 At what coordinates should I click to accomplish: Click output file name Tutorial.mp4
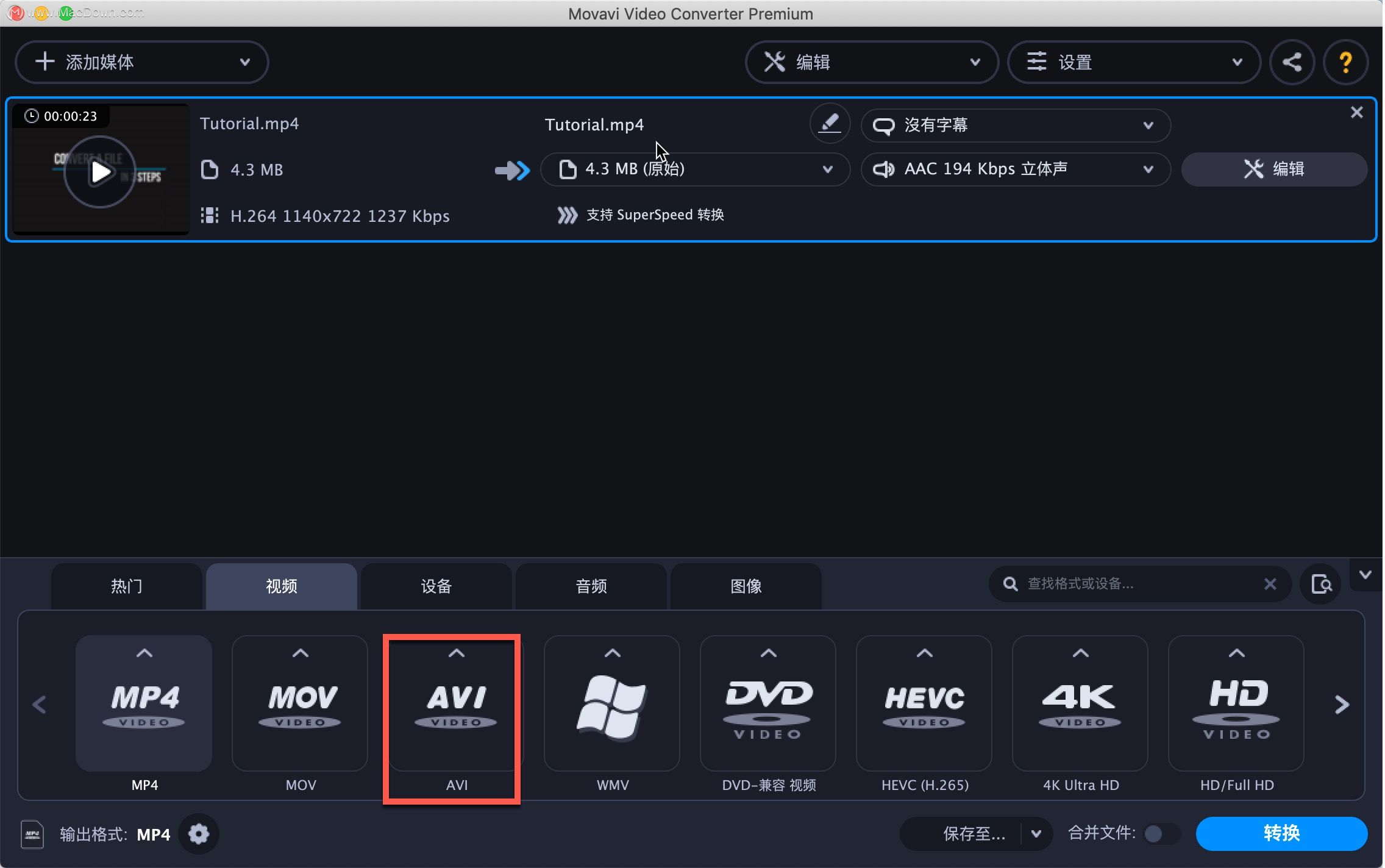click(594, 125)
